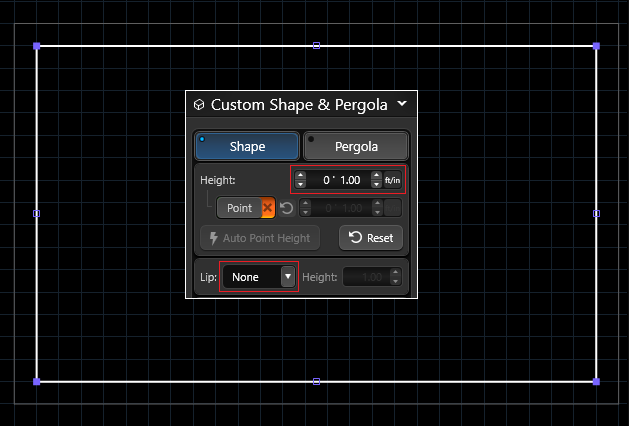Click the bottom-right corner handle of rectangle
629x426 pixels.
[x=596, y=381]
